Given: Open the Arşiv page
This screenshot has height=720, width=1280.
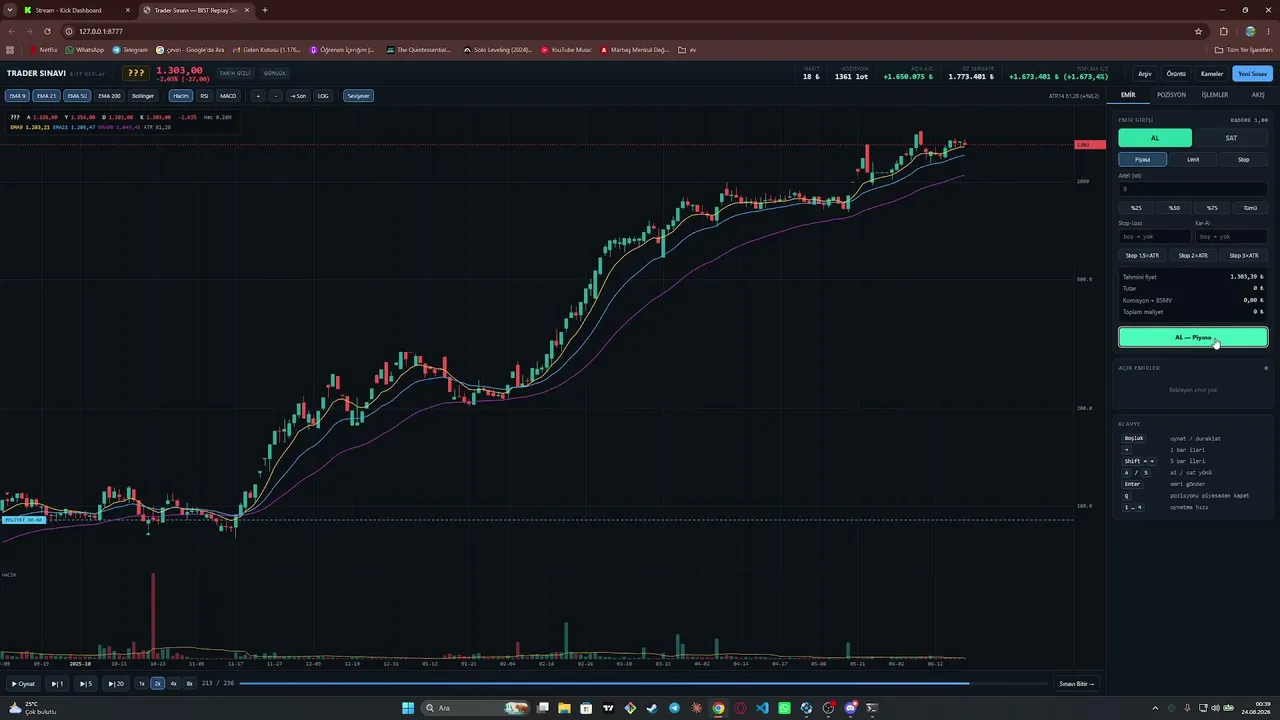Looking at the screenshot, I should pyautogui.click(x=1145, y=74).
